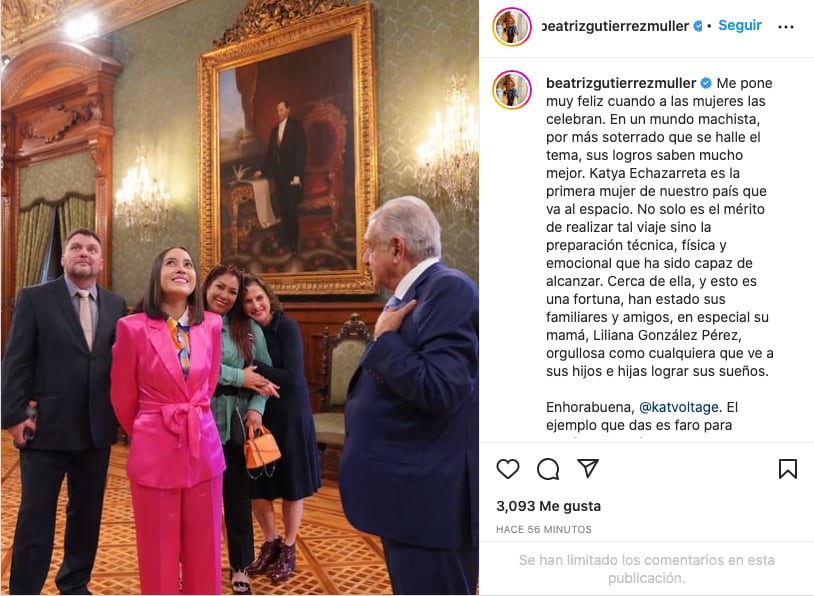Viewport: 814px width, 596px height.
Task: View the 3,093 Me gusta likes list
Action: 548,506
